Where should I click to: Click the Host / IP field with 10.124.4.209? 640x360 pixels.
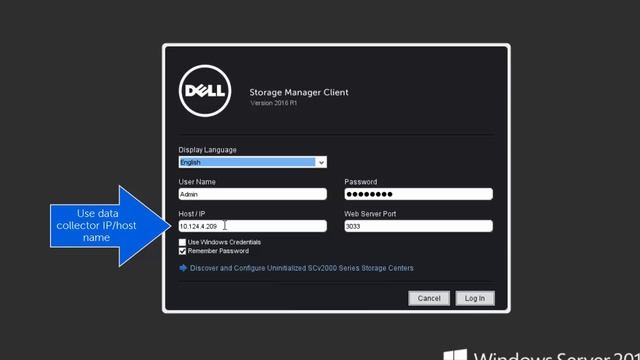253,226
